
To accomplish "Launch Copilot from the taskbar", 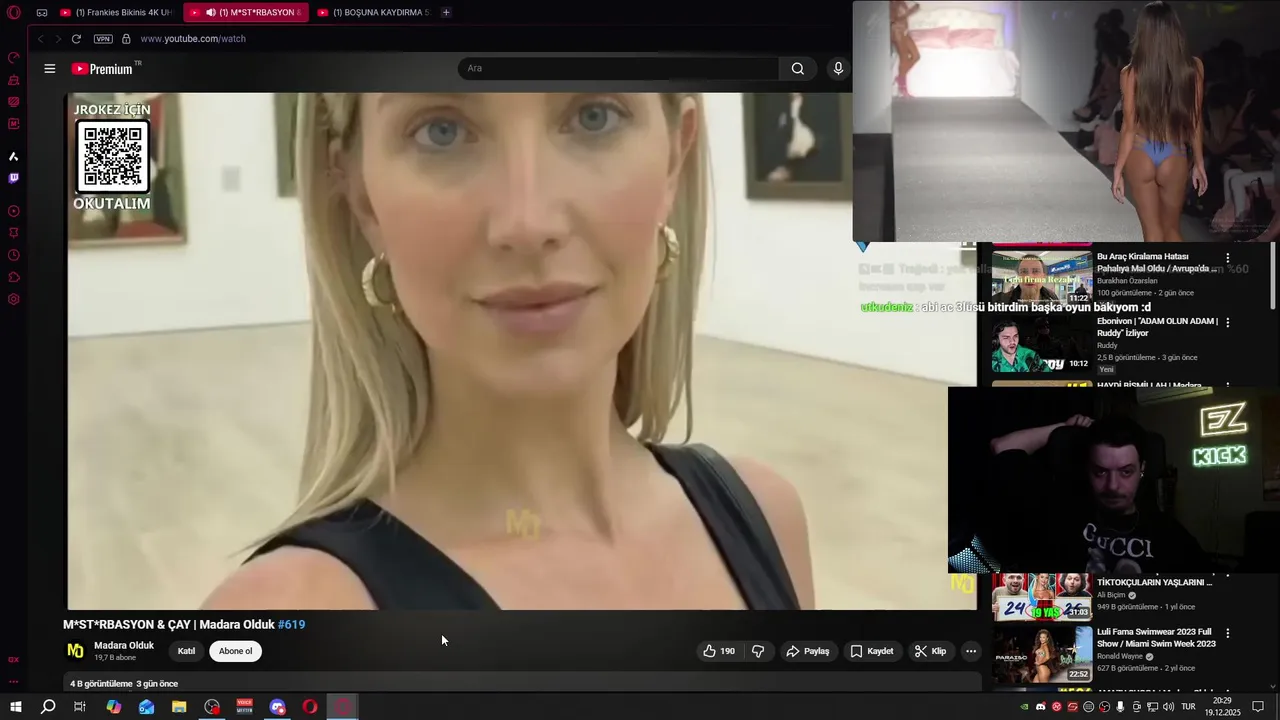I will [x=114, y=707].
